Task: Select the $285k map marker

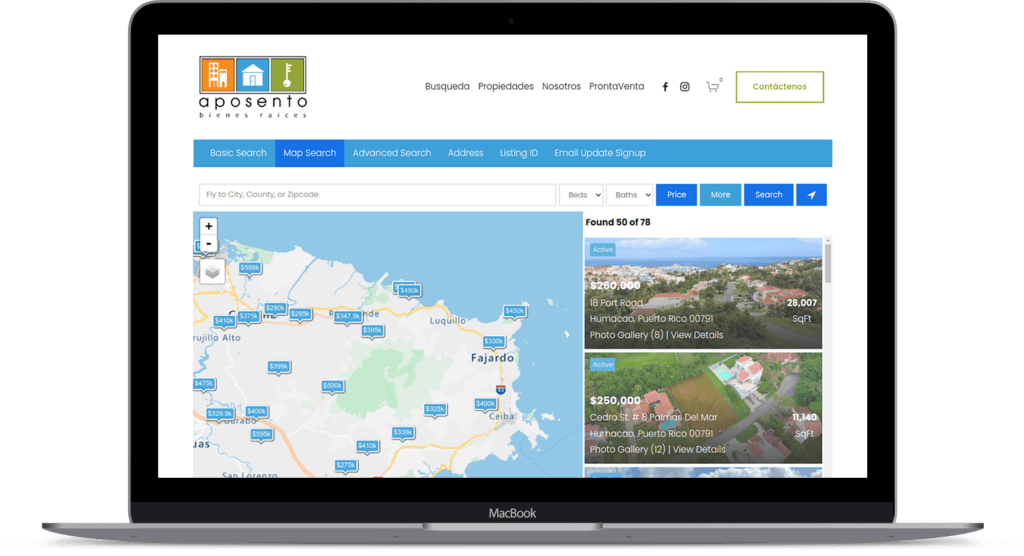Action: (300, 314)
